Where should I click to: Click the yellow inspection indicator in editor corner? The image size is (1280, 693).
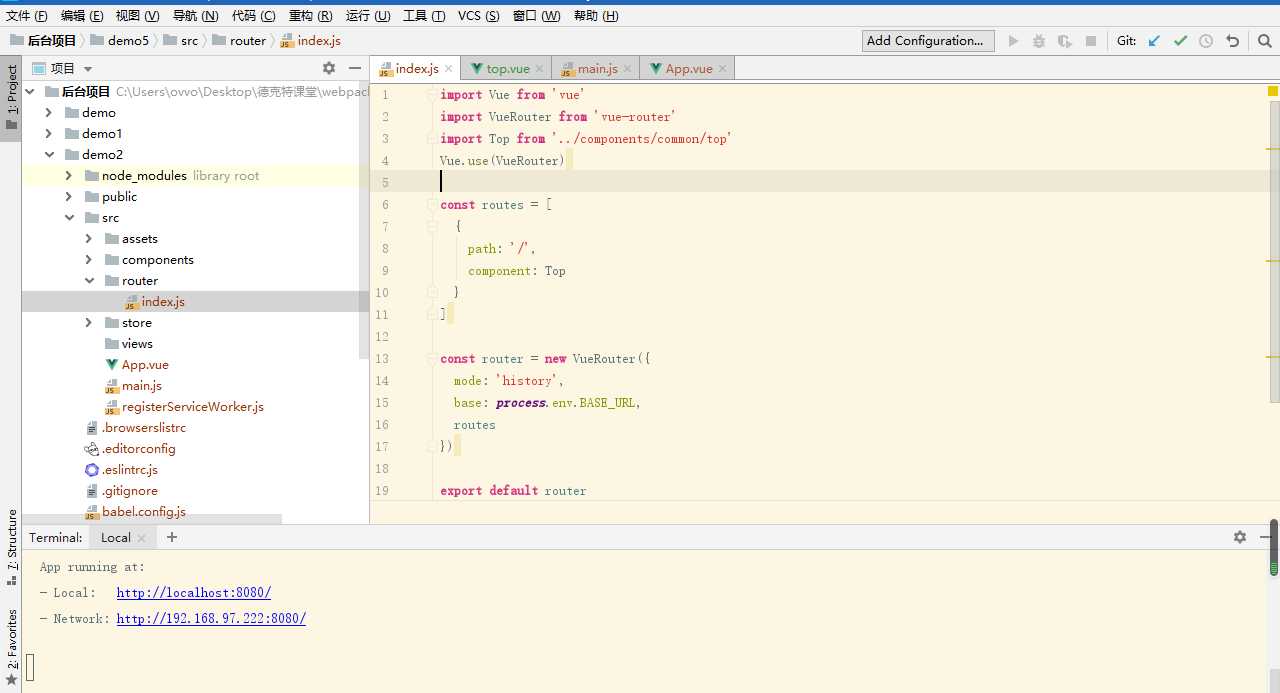(1273, 91)
